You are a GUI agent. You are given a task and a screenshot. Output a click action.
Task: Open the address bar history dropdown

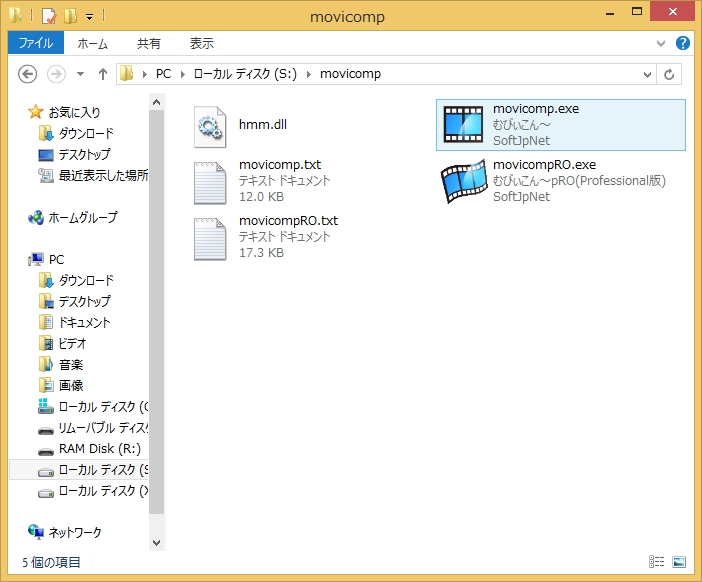[x=647, y=74]
